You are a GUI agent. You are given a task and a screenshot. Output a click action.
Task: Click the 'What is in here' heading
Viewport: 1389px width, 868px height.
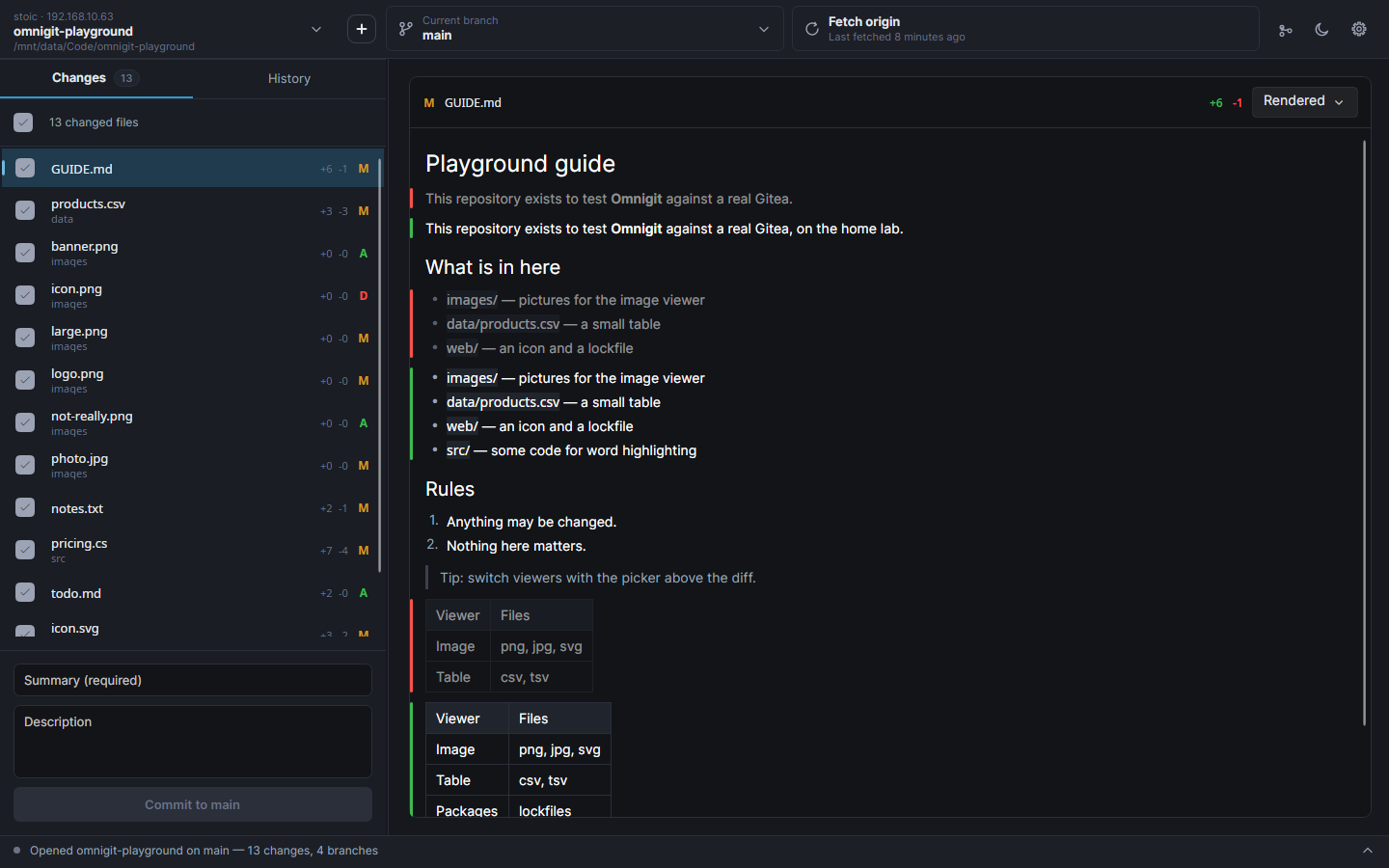coord(493,267)
